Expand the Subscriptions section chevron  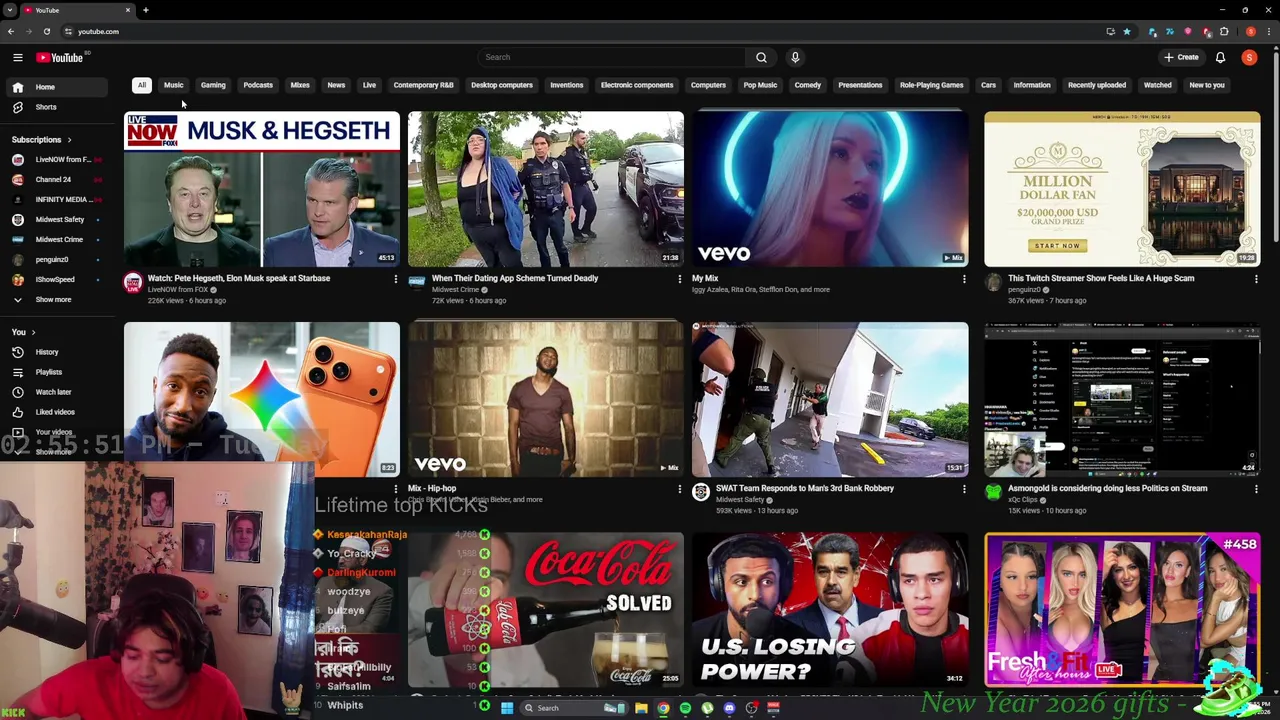pos(69,140)
